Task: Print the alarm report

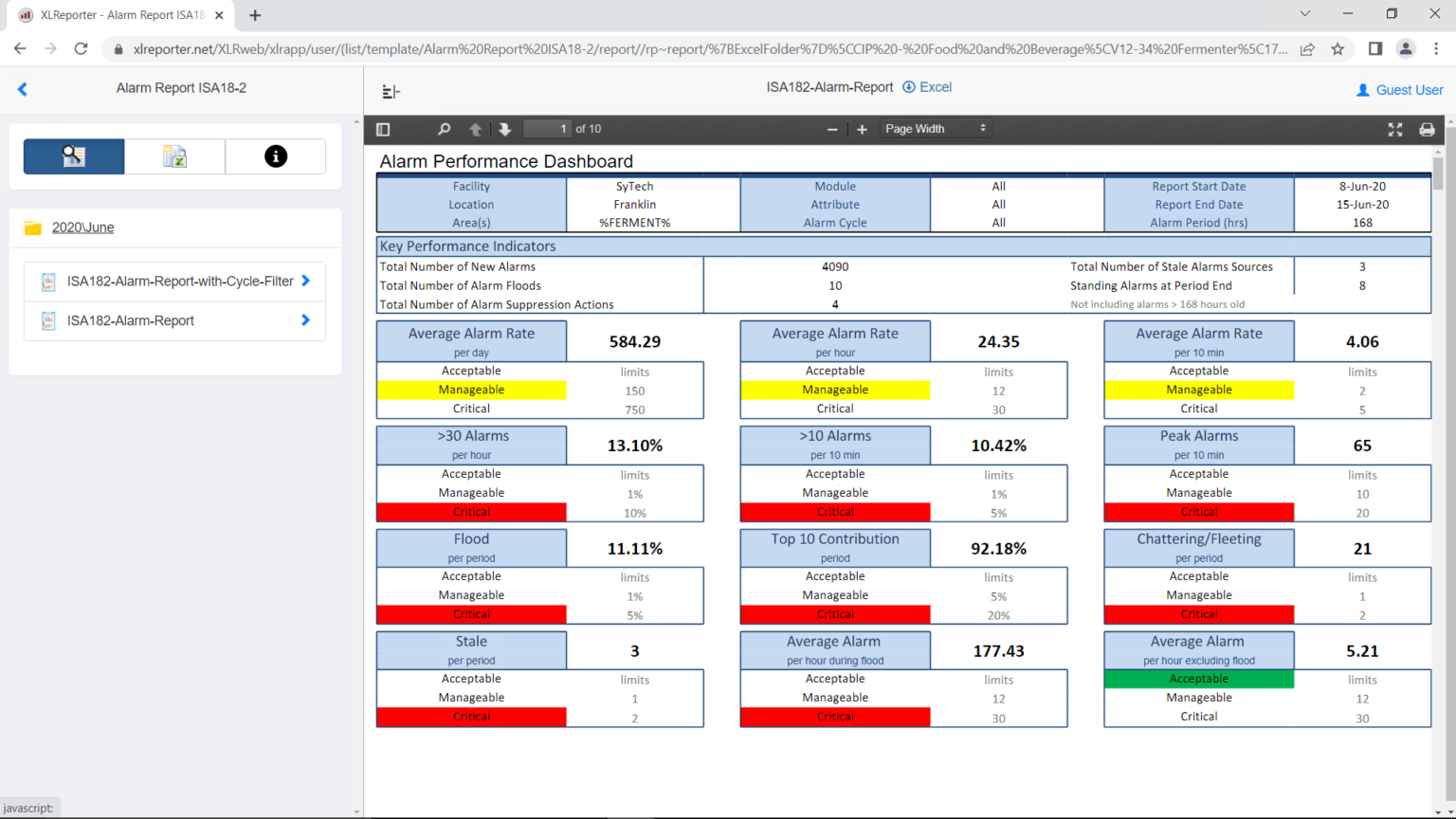Action: pyautogui.click(x=1427, y=129)
